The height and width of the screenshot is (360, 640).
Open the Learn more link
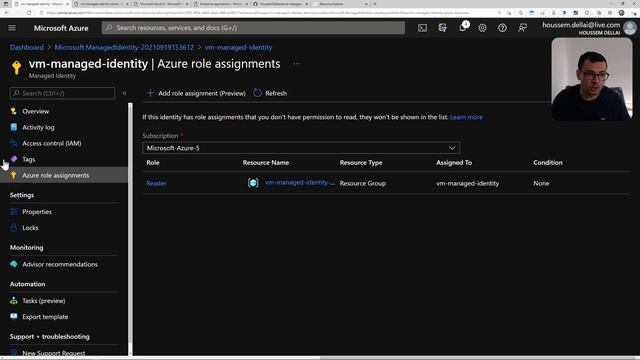pyautogui.click(x=466, y=117)
